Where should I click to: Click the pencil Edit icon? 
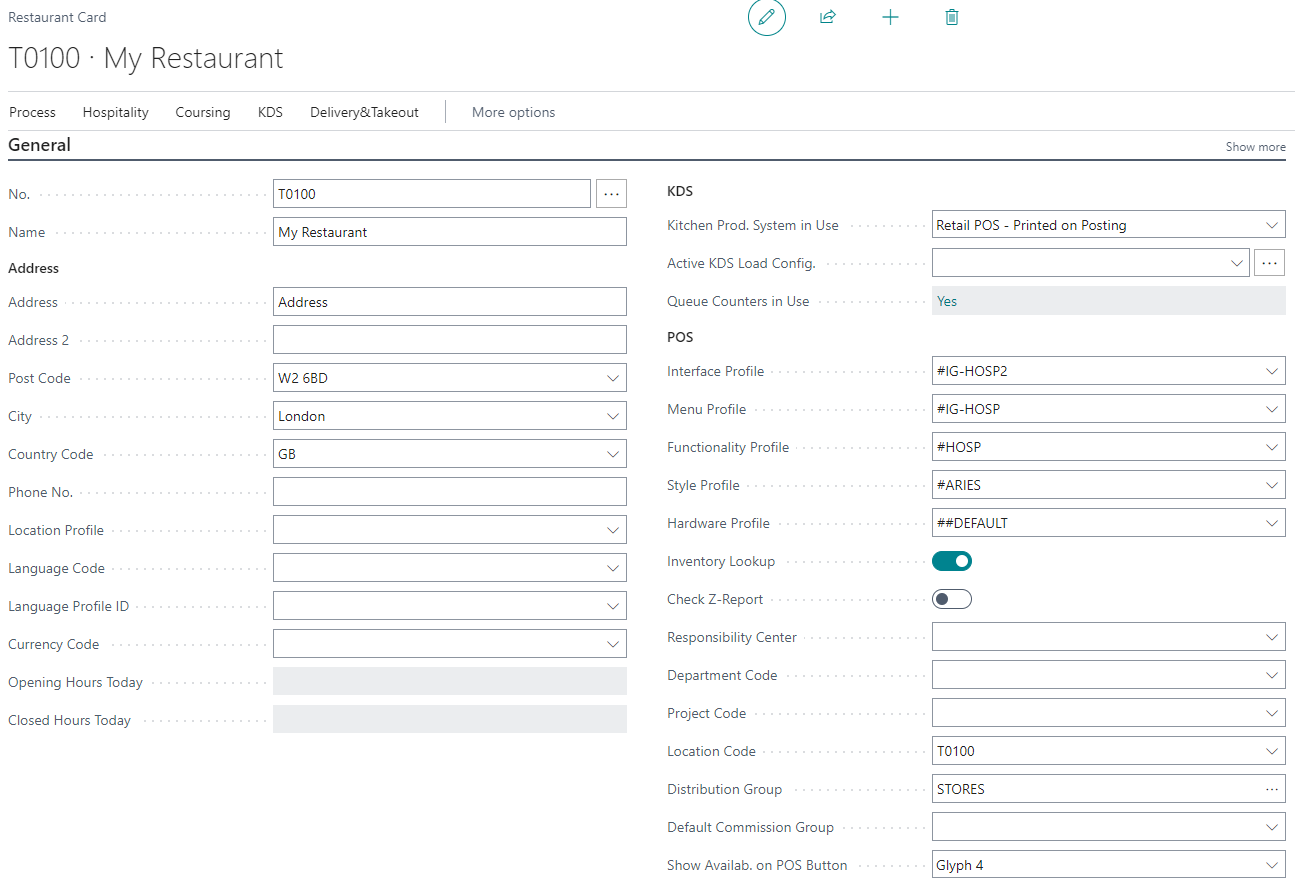(767, 18)
